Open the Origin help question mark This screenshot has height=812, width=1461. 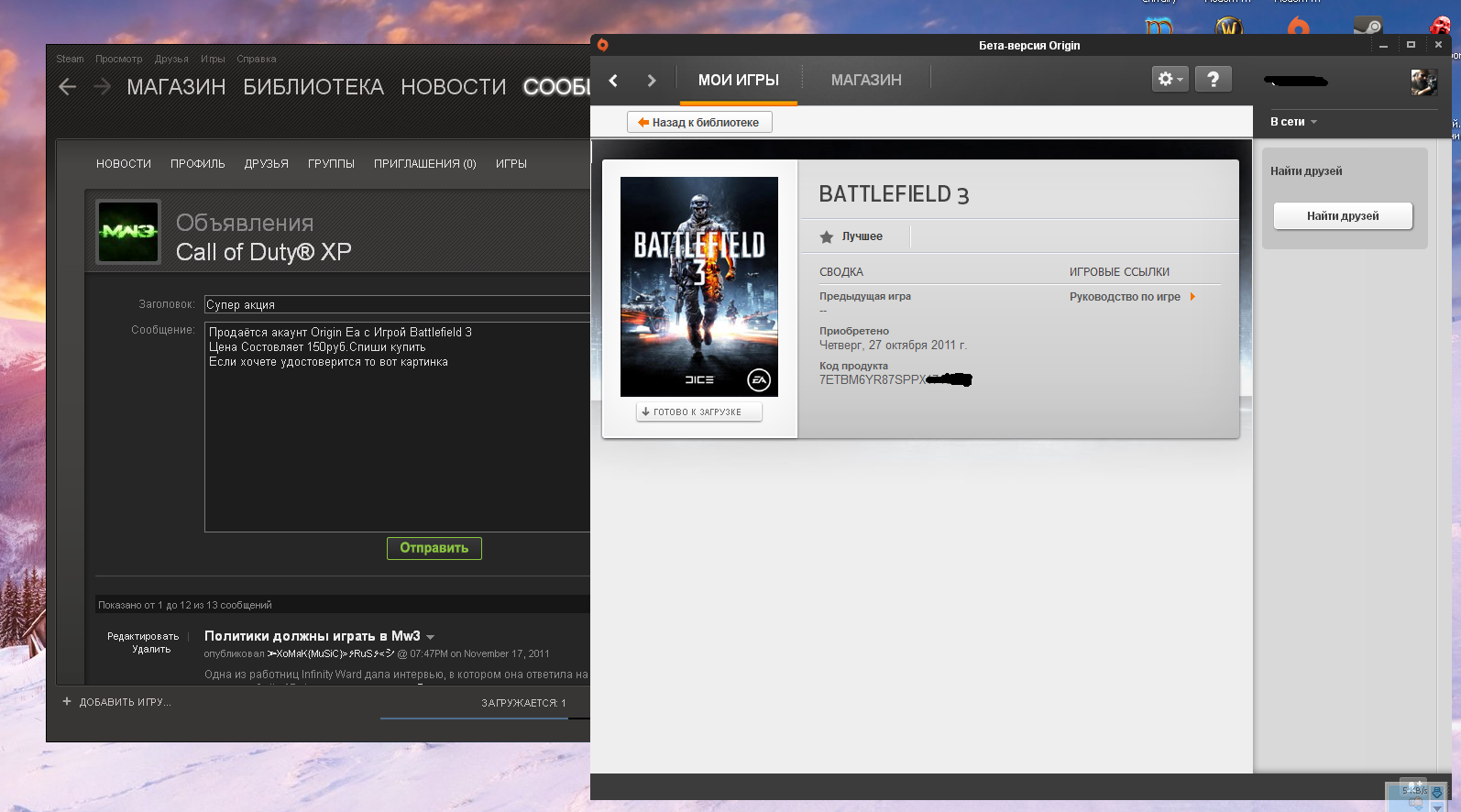[x=1214, y=80]
